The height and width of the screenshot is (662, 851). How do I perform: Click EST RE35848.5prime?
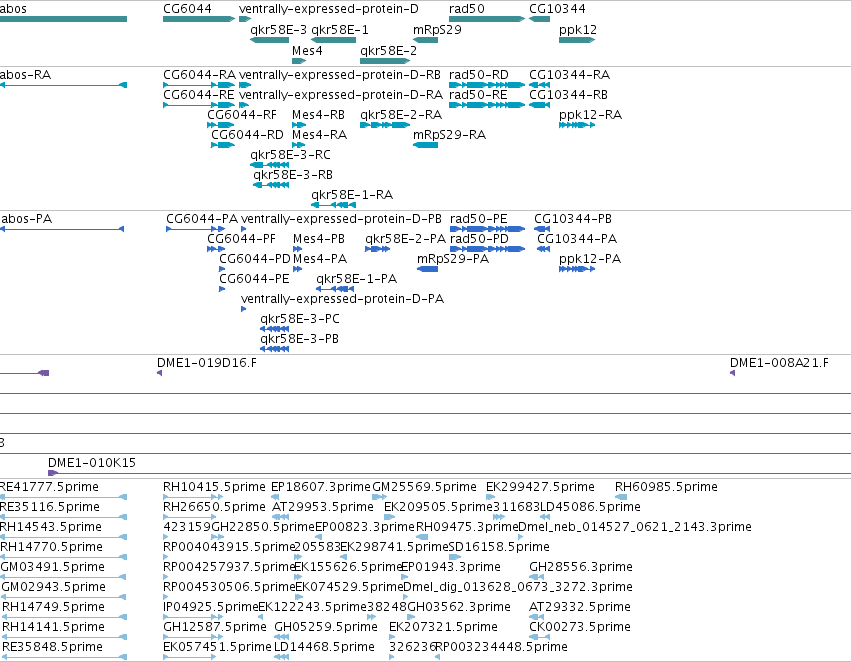coord(63,657)
